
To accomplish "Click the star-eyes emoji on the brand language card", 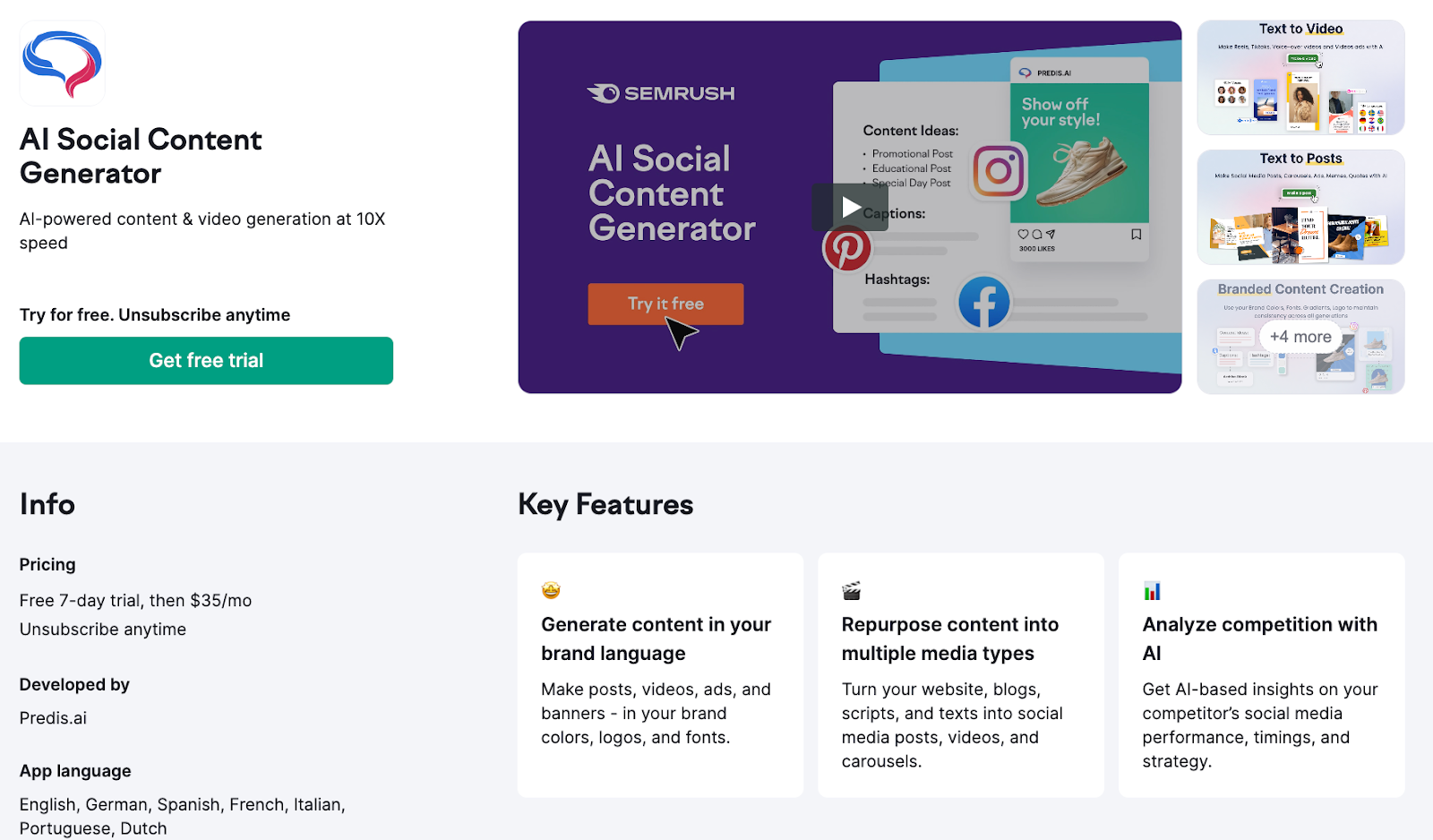I will coord(551,590).
